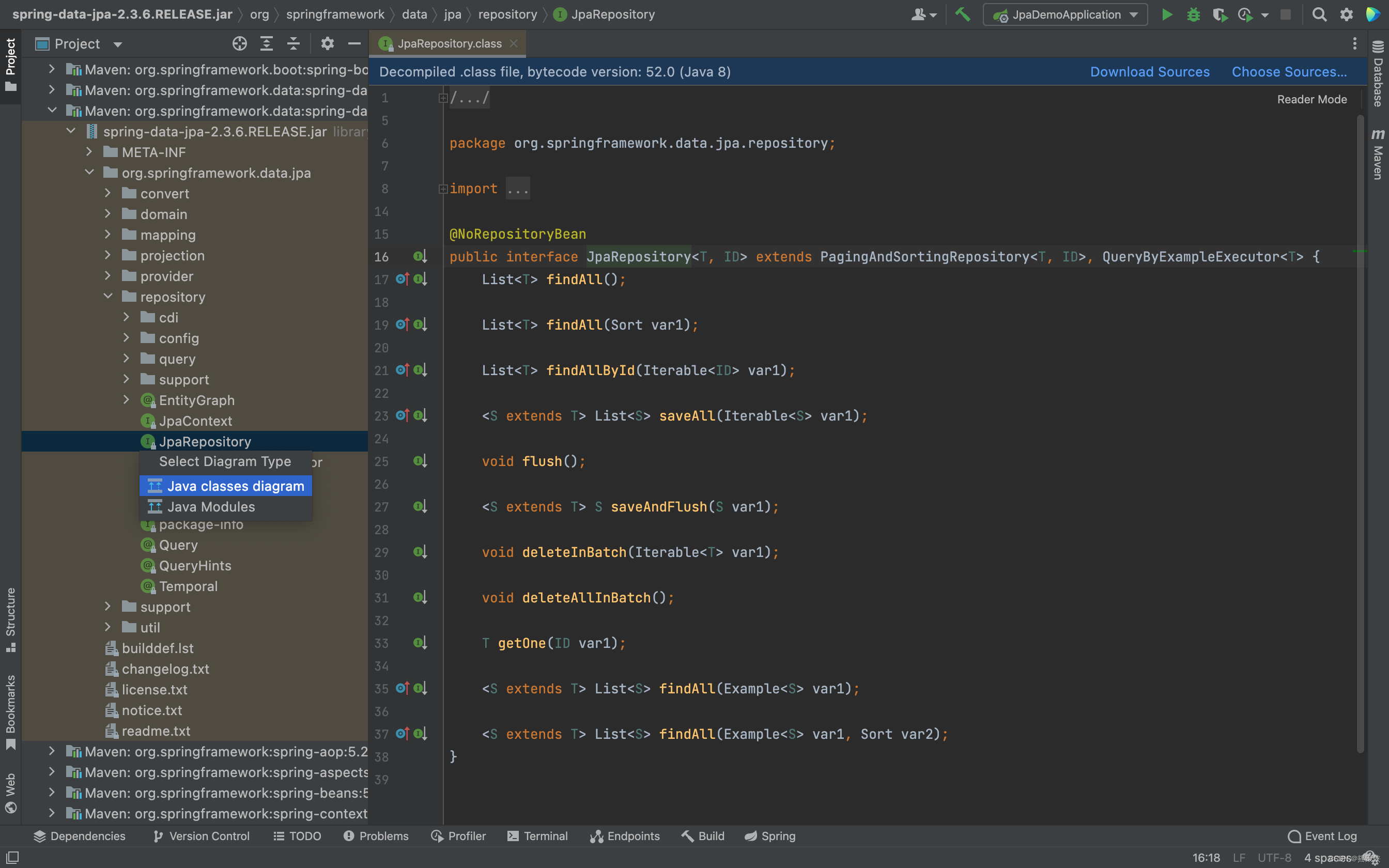Select Java Modules diagram option
This screenshot has height=868, width=1389.
pyautogui.click(x=226, y=506)
